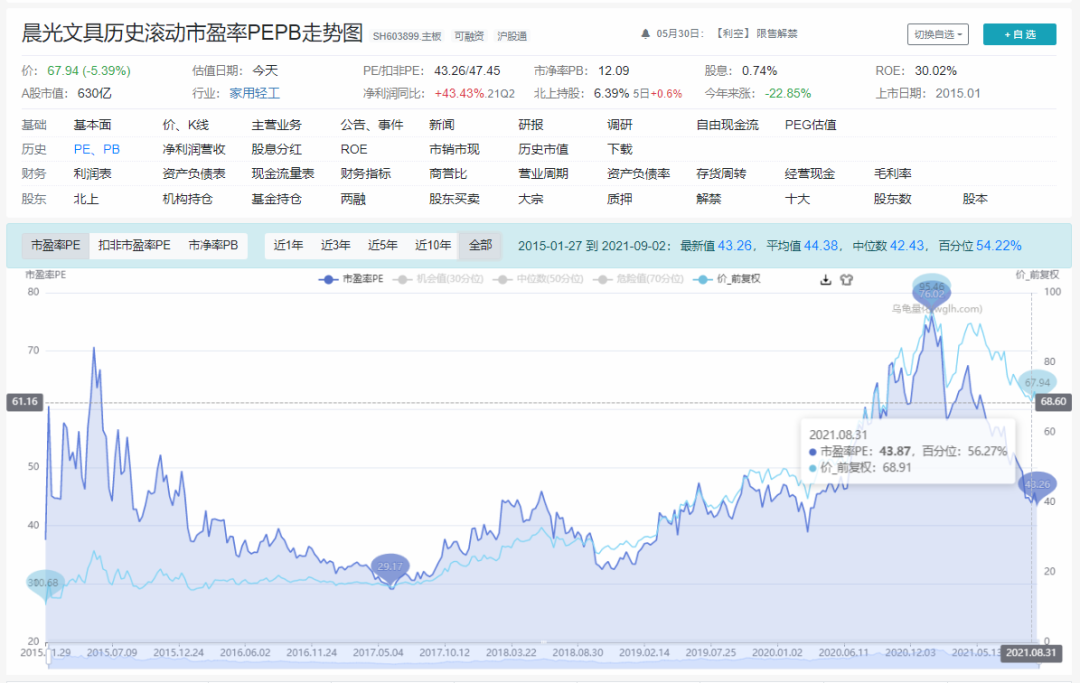This screenshot has width=1080, height=683.
Task: Select the 近10年 time range
Action: pos(433,245)
